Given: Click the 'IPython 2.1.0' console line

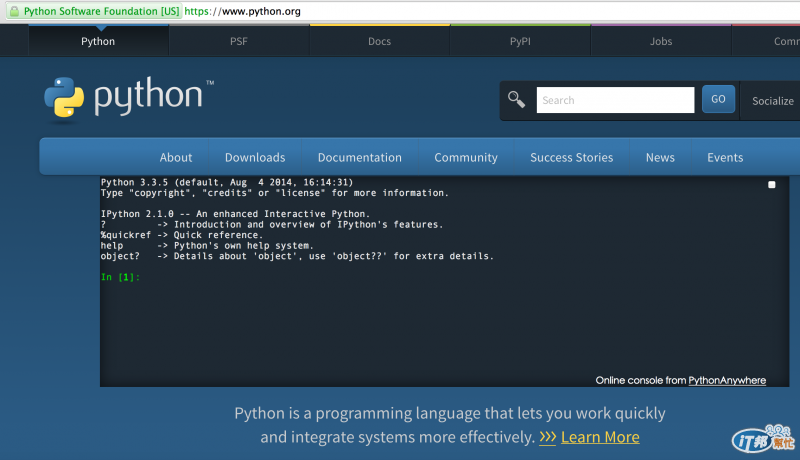Looking at the screenshot, I should point(235,214).
